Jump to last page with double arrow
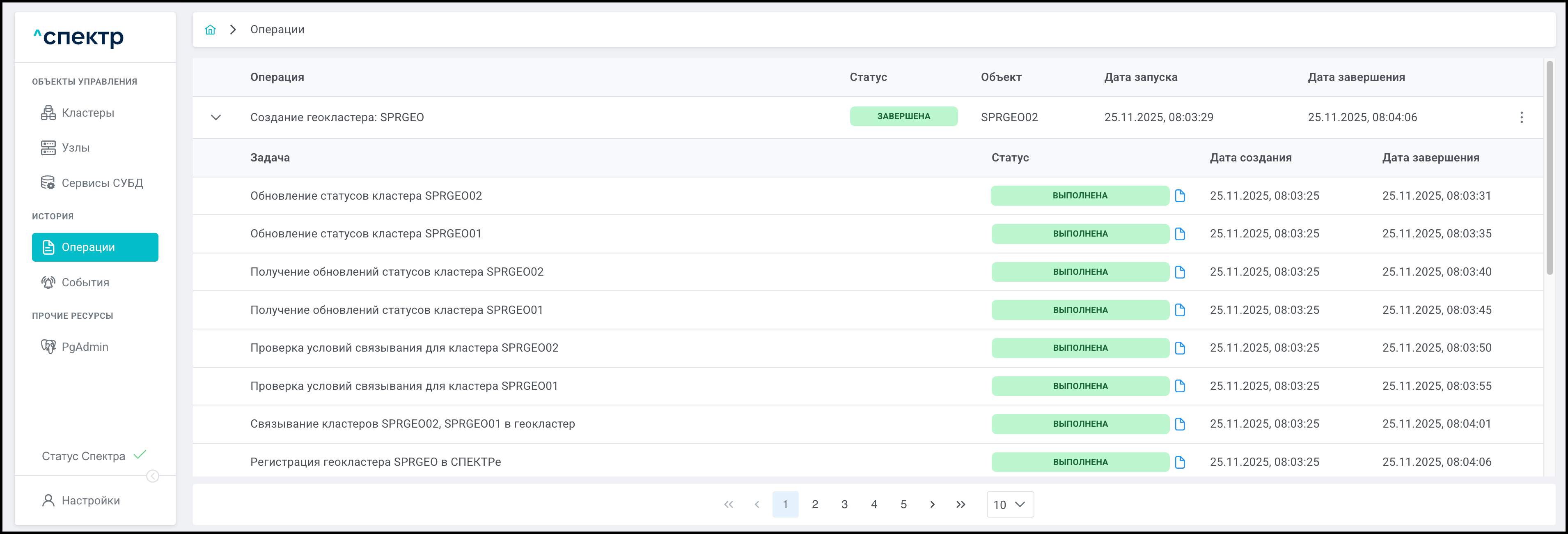Image resolution: width=1568 pixels, height=534 pixels. [961, 504]
